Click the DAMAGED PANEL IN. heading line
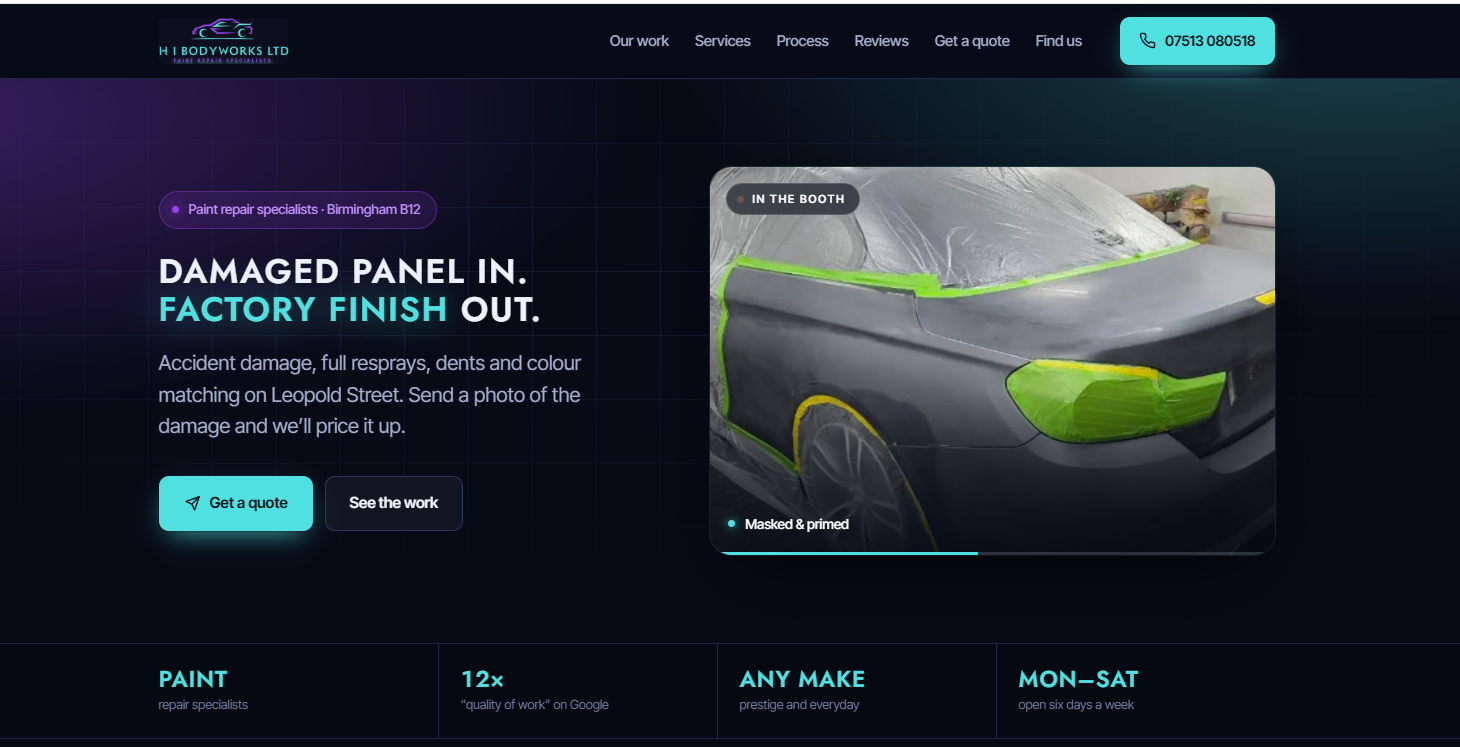This screenshot has height=747, width=1460. click(x=343, y=272)
